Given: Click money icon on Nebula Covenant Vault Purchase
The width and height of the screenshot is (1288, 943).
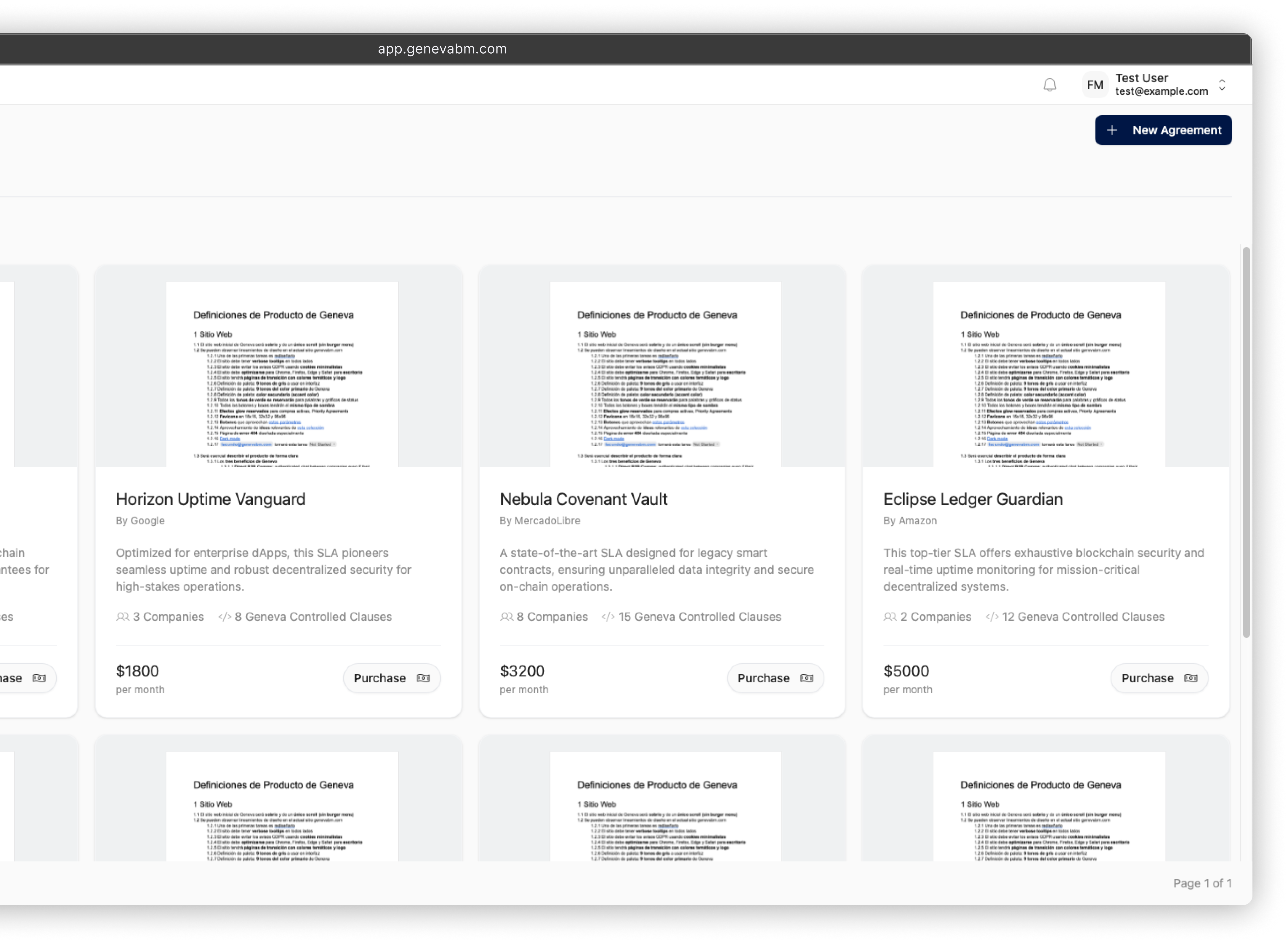Looking at the screenshot, I should pos(806,678).
